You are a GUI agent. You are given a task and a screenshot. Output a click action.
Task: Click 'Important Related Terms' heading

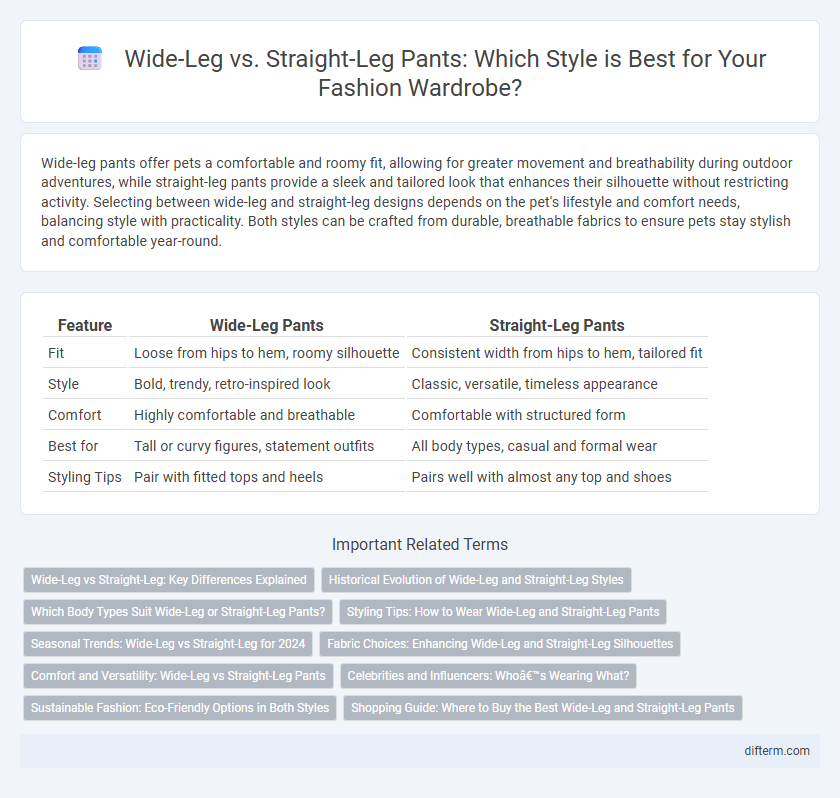(420, 544)
